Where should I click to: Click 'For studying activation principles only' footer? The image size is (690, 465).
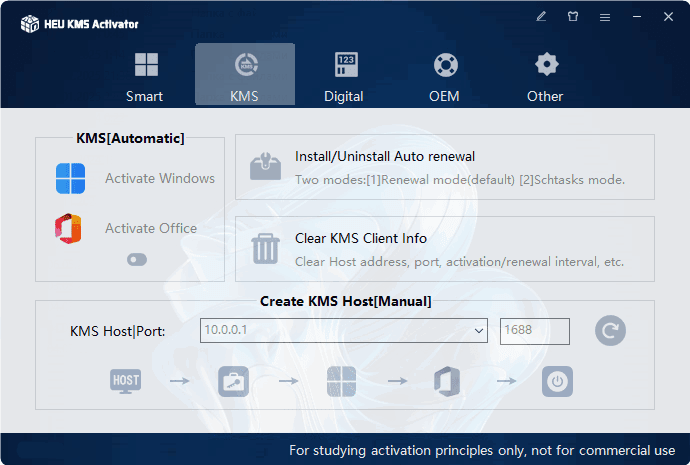click(482, 450)
